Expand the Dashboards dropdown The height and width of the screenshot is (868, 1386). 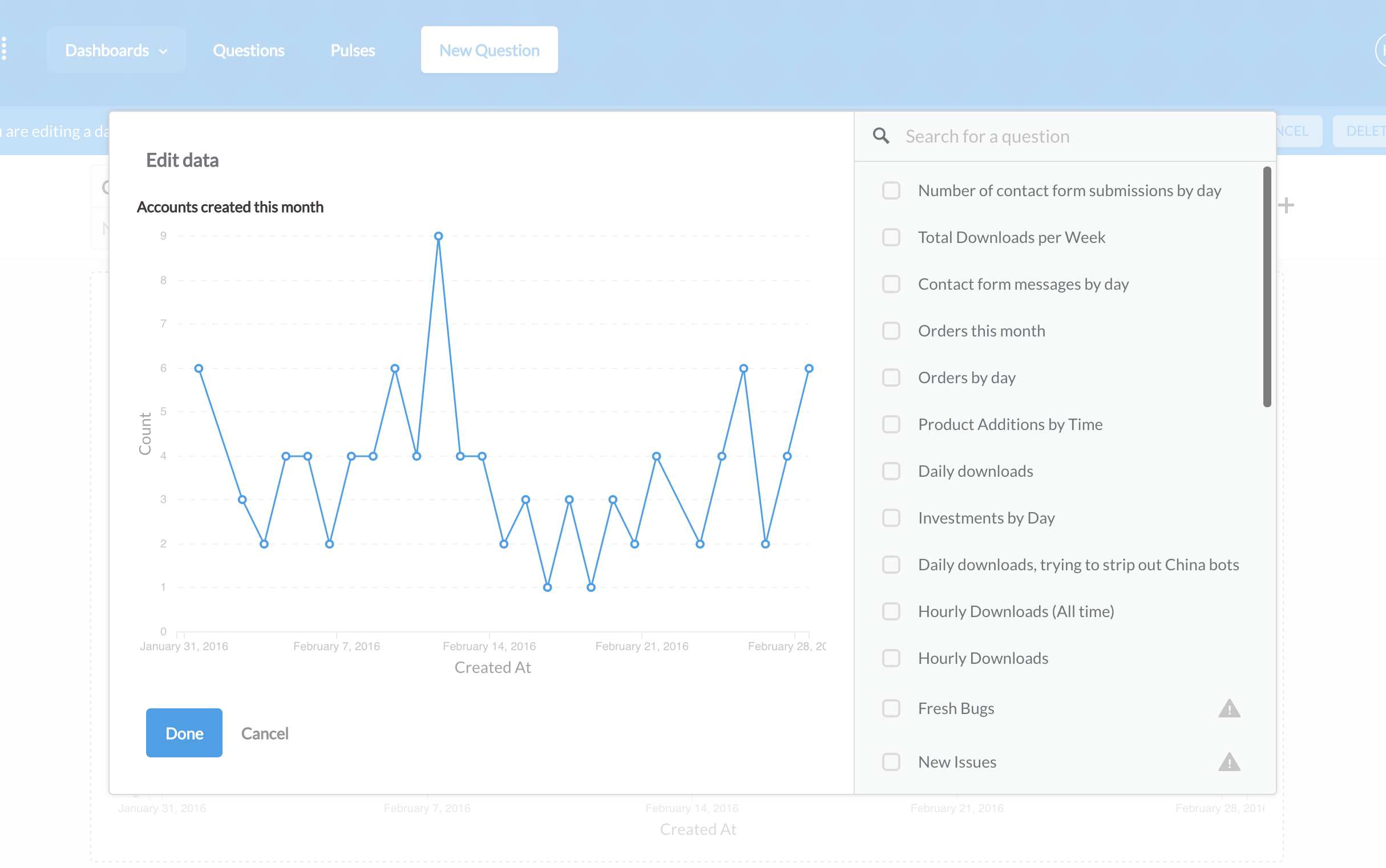point(116,50)
